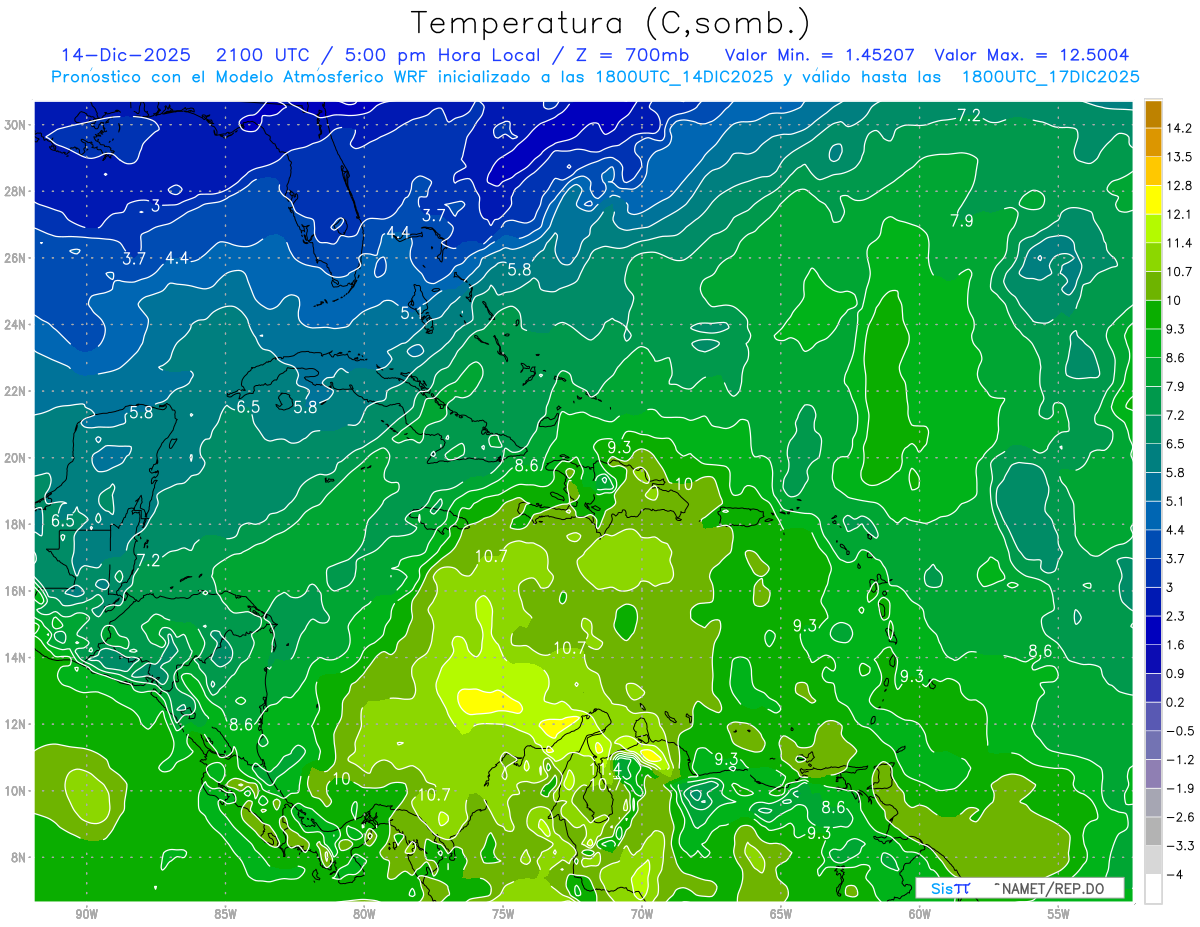Click the legend value '-1.2'
Image resolution: width=1200 pixels, height=927 pixels.
[x=1178, y=760]
